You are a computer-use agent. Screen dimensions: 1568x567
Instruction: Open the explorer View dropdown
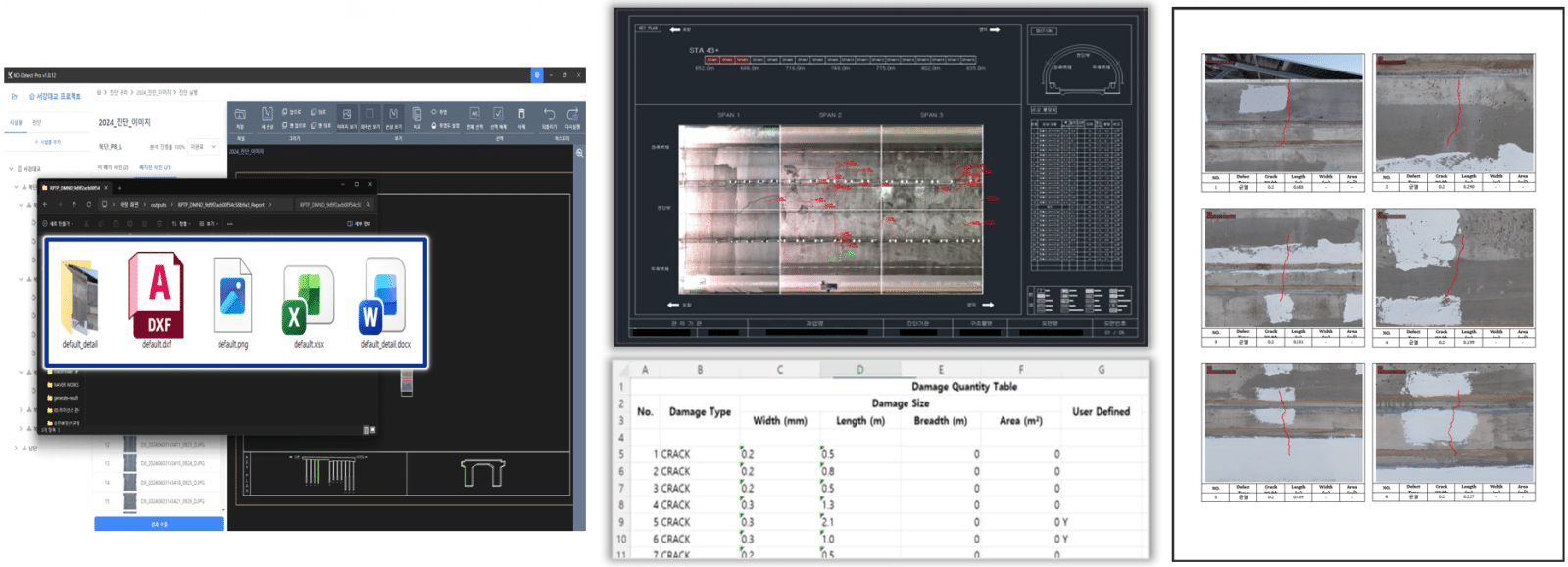[208, 224]
